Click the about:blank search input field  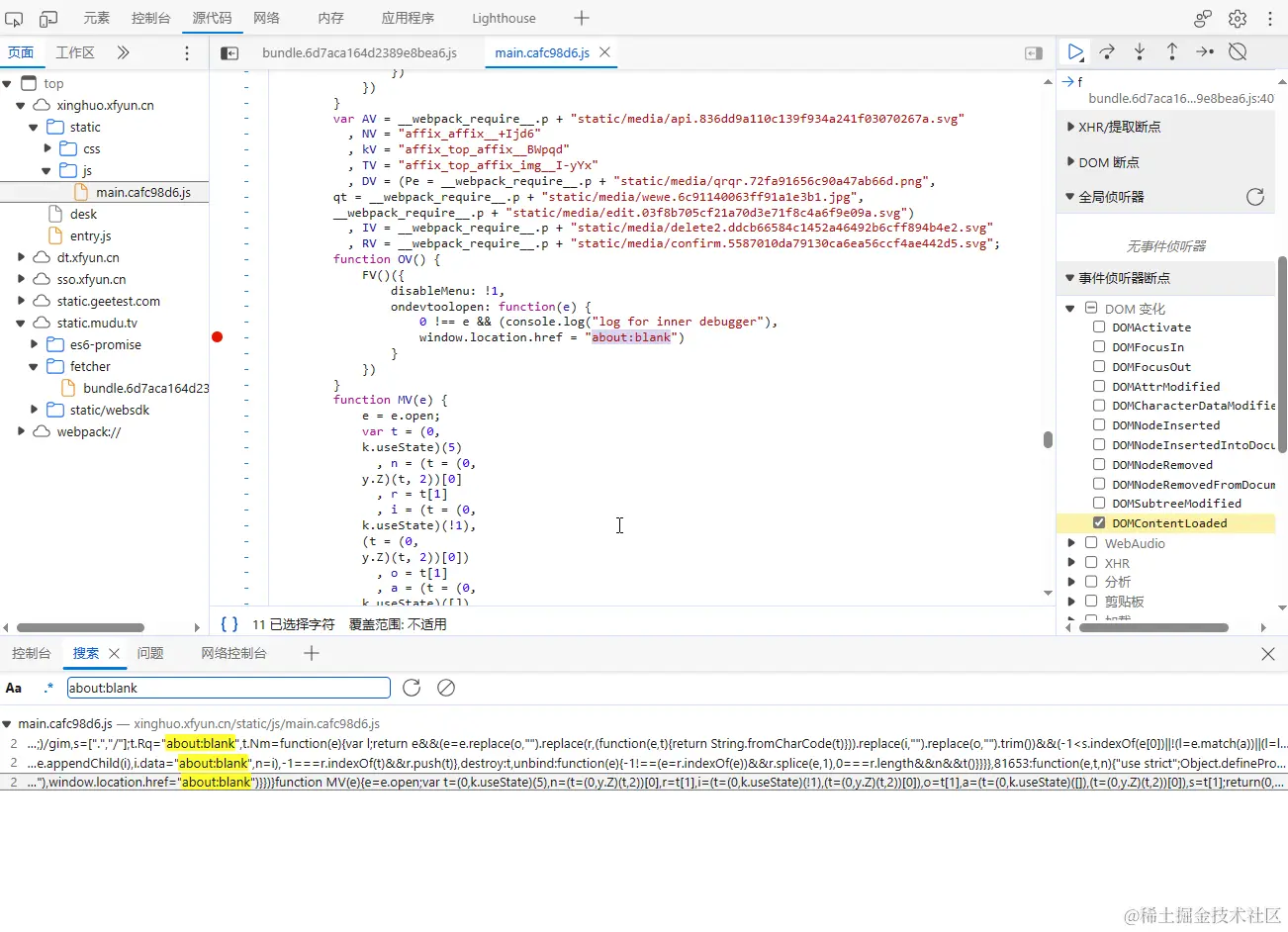[x=229, y=688]
